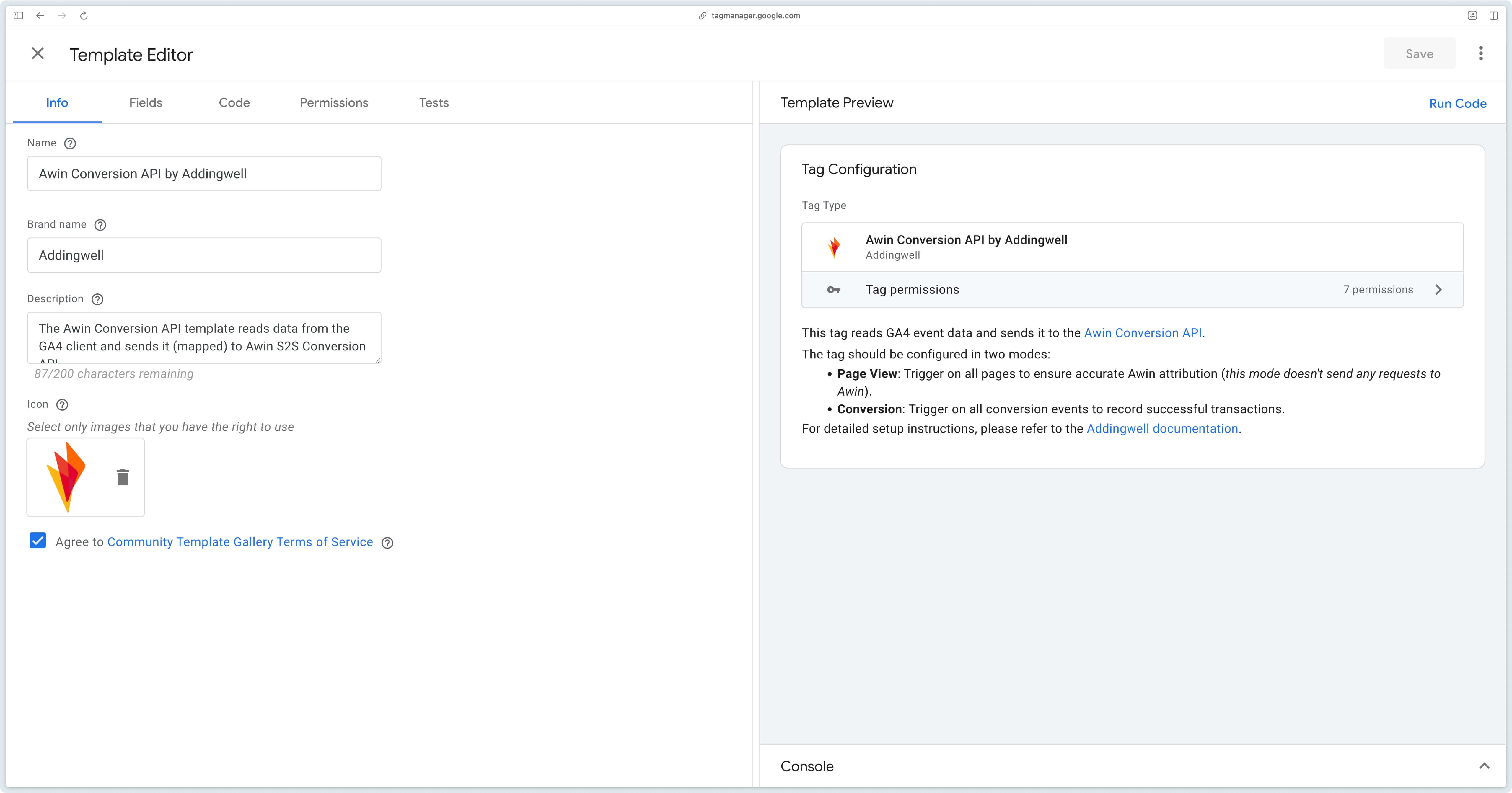Click the link icon in the address bar

click(703, 16)
